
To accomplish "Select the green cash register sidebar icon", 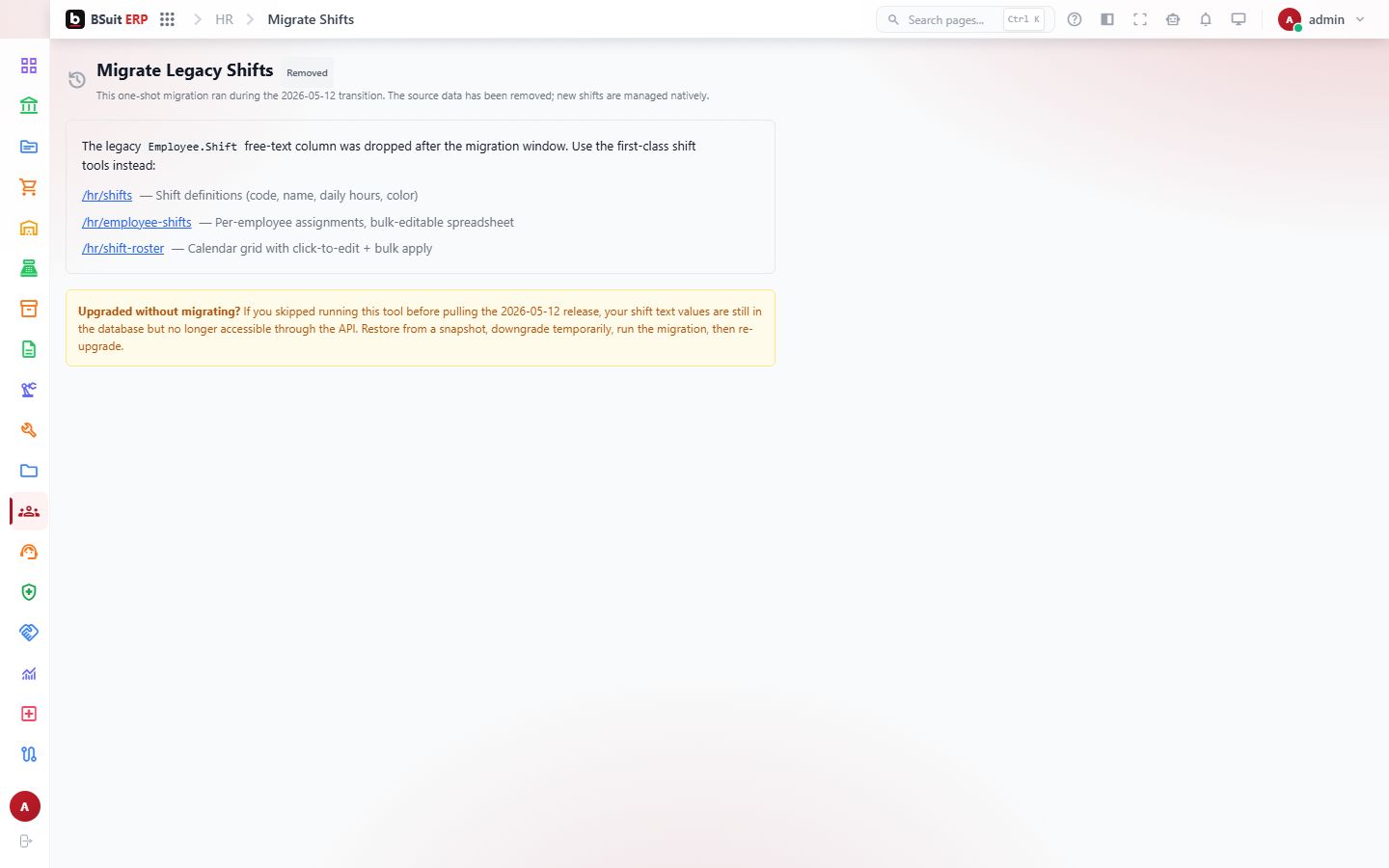I will (x=29, y=268).
